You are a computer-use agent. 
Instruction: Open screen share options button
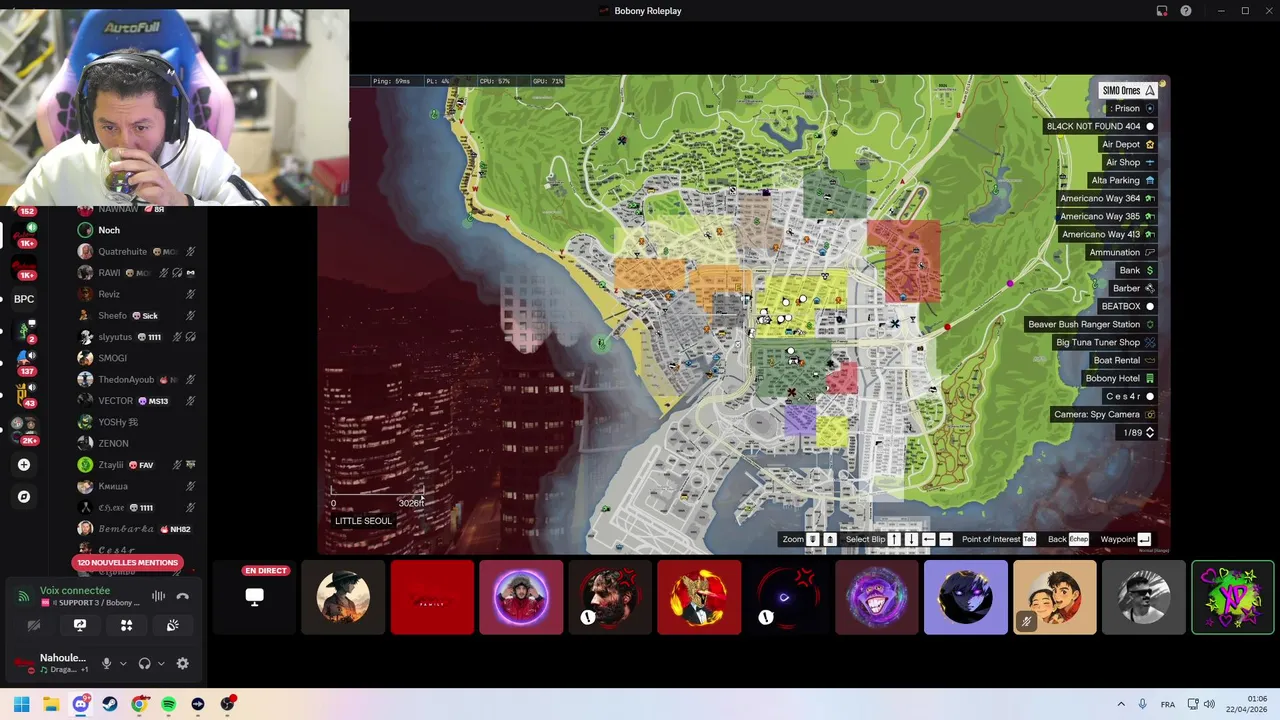tap(80, 625)
